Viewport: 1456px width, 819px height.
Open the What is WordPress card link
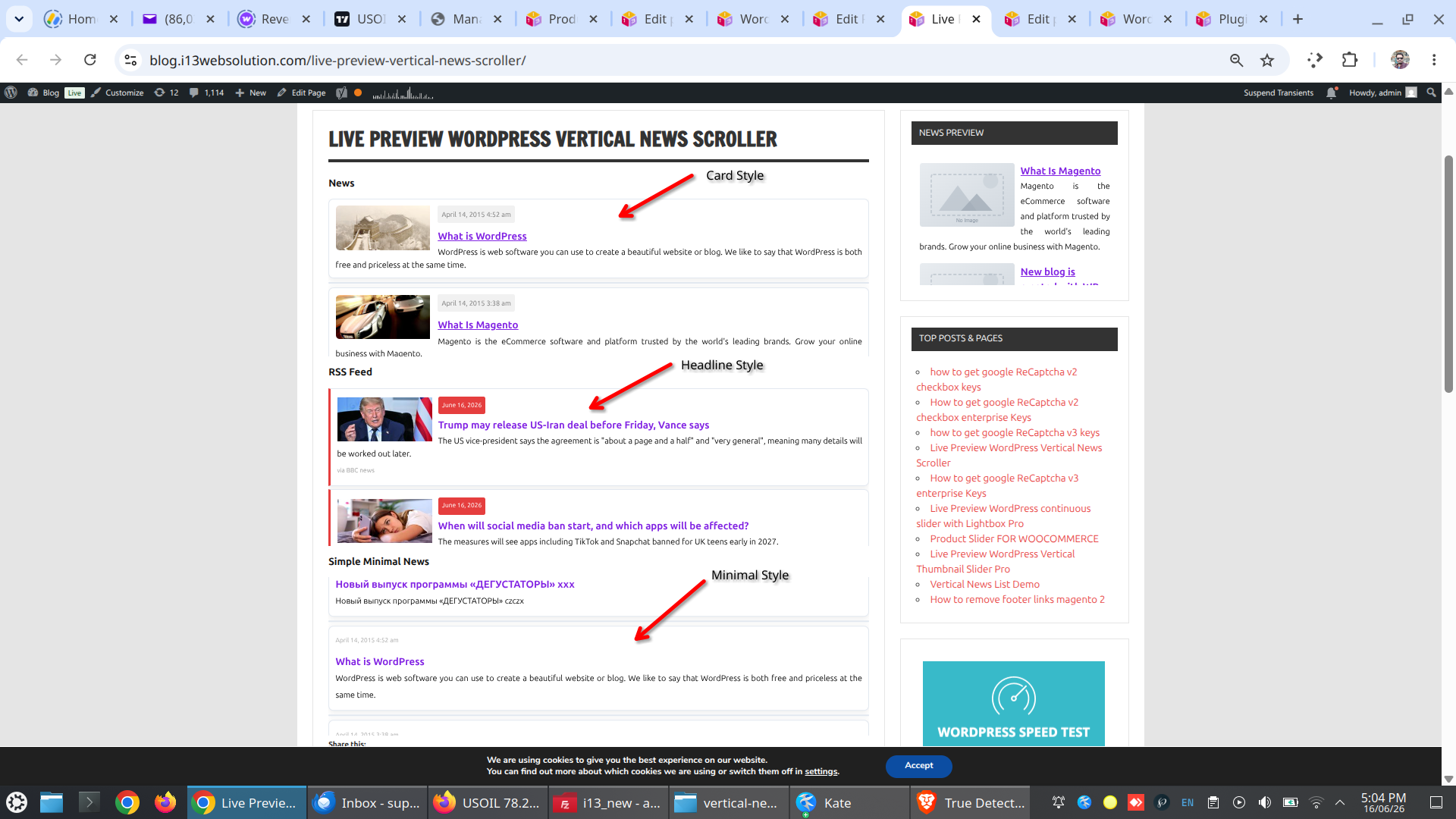click(x=482, y=236)
